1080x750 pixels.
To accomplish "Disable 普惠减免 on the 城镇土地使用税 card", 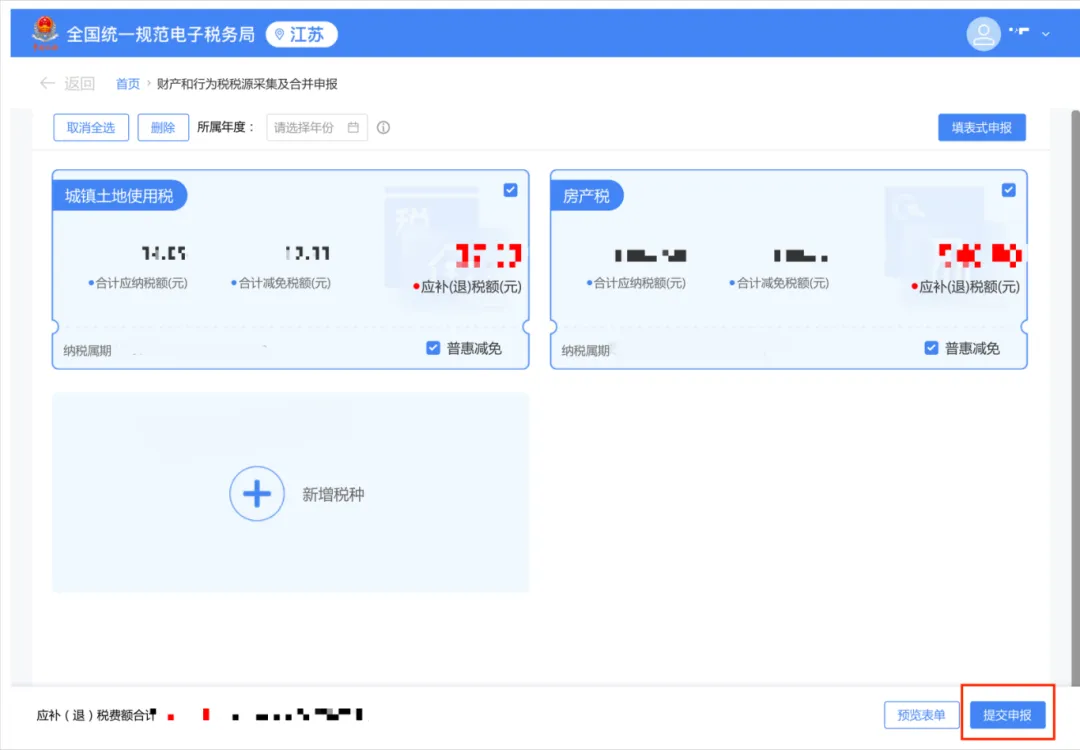I will coord(433,348).
